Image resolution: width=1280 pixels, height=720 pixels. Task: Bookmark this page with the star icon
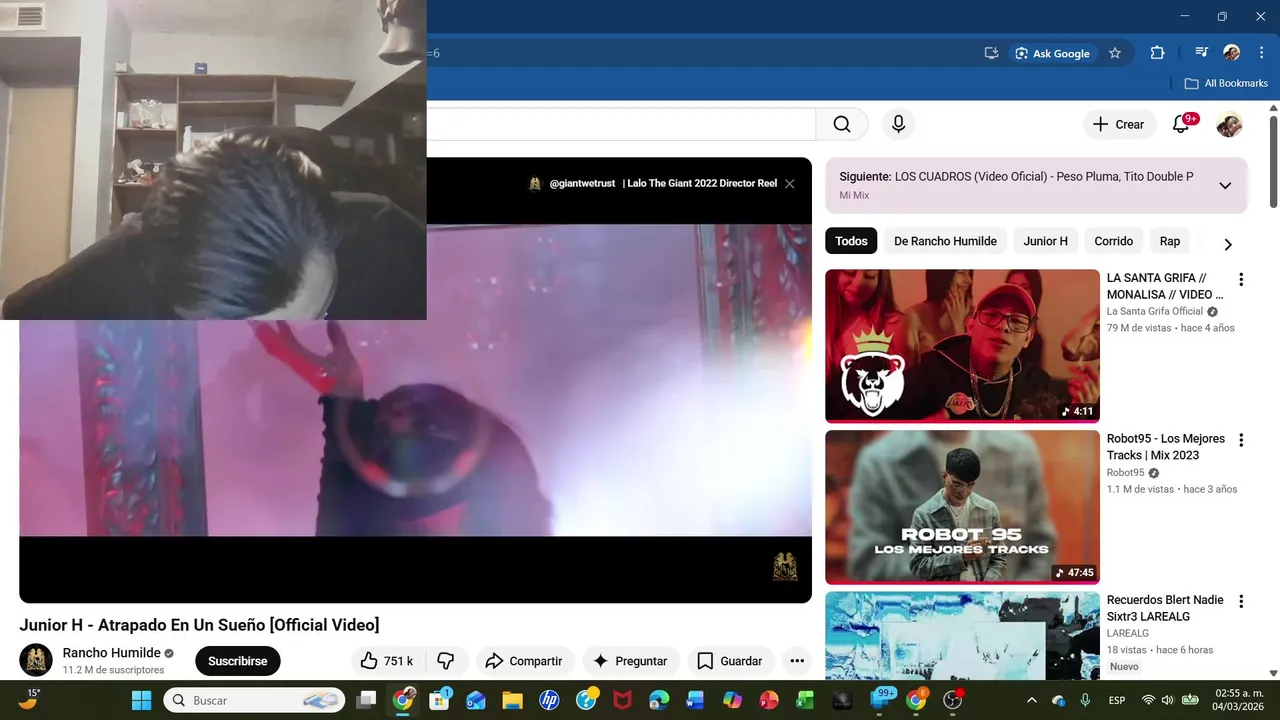point(1115,53)
